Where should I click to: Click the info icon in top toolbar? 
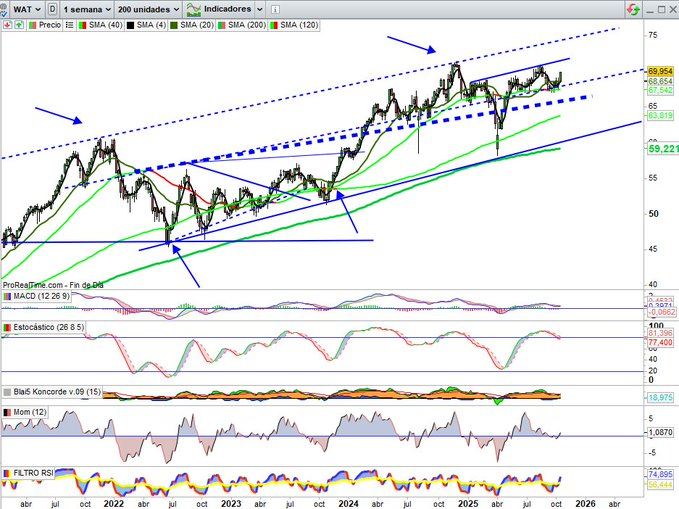tap(275, 9)
